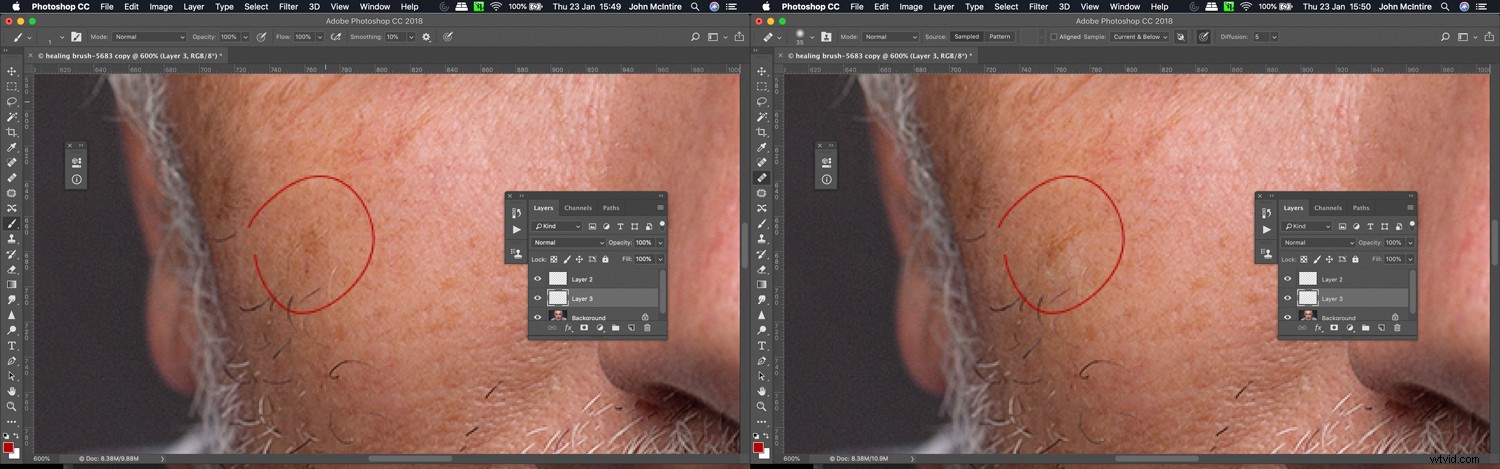Create new group folder in right Layers panel
Image resolution: width=1500 pixels, height=469 pixels.
(1365, 327)
